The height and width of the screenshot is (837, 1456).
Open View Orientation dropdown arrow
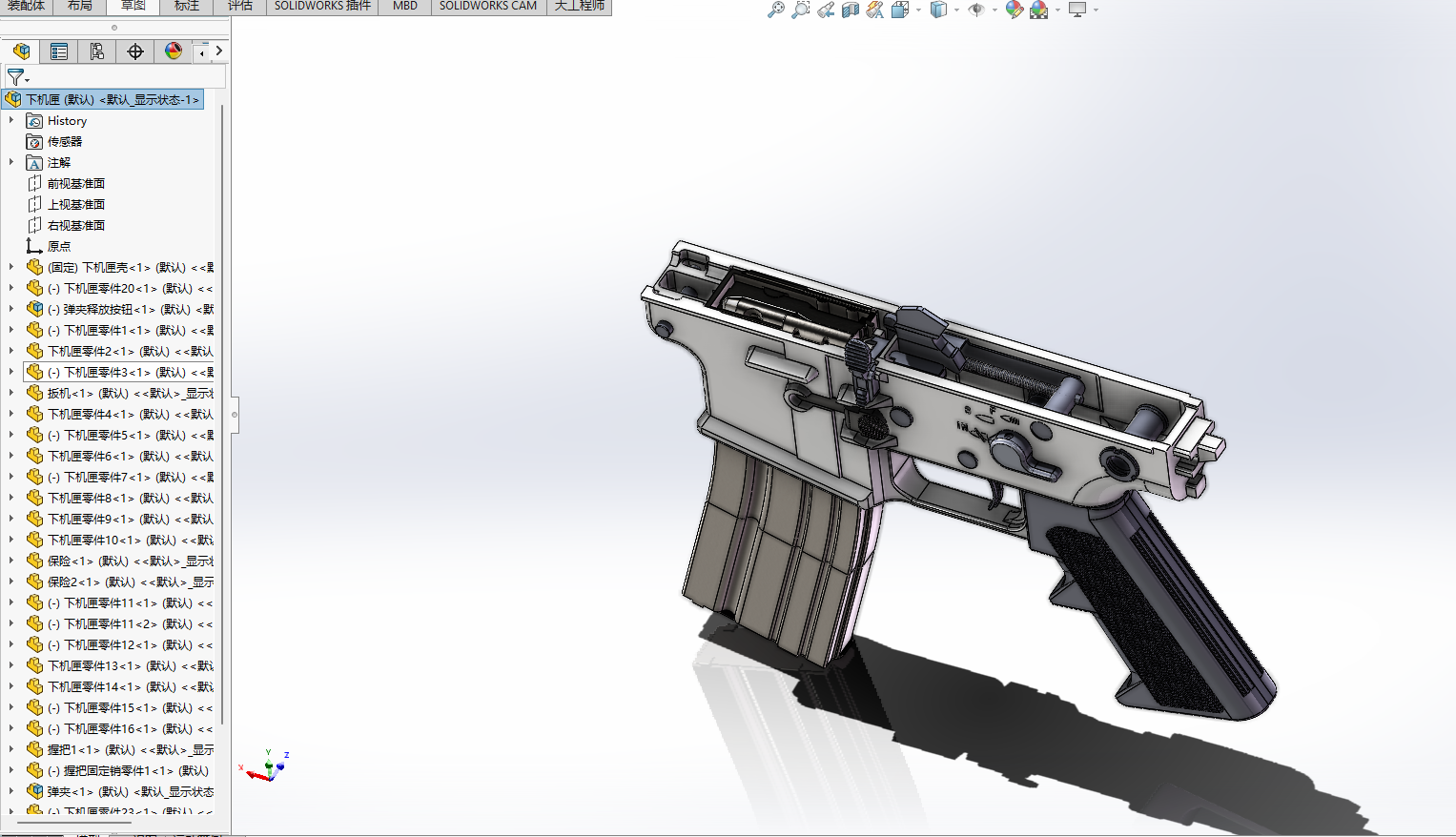click(918, 10)
